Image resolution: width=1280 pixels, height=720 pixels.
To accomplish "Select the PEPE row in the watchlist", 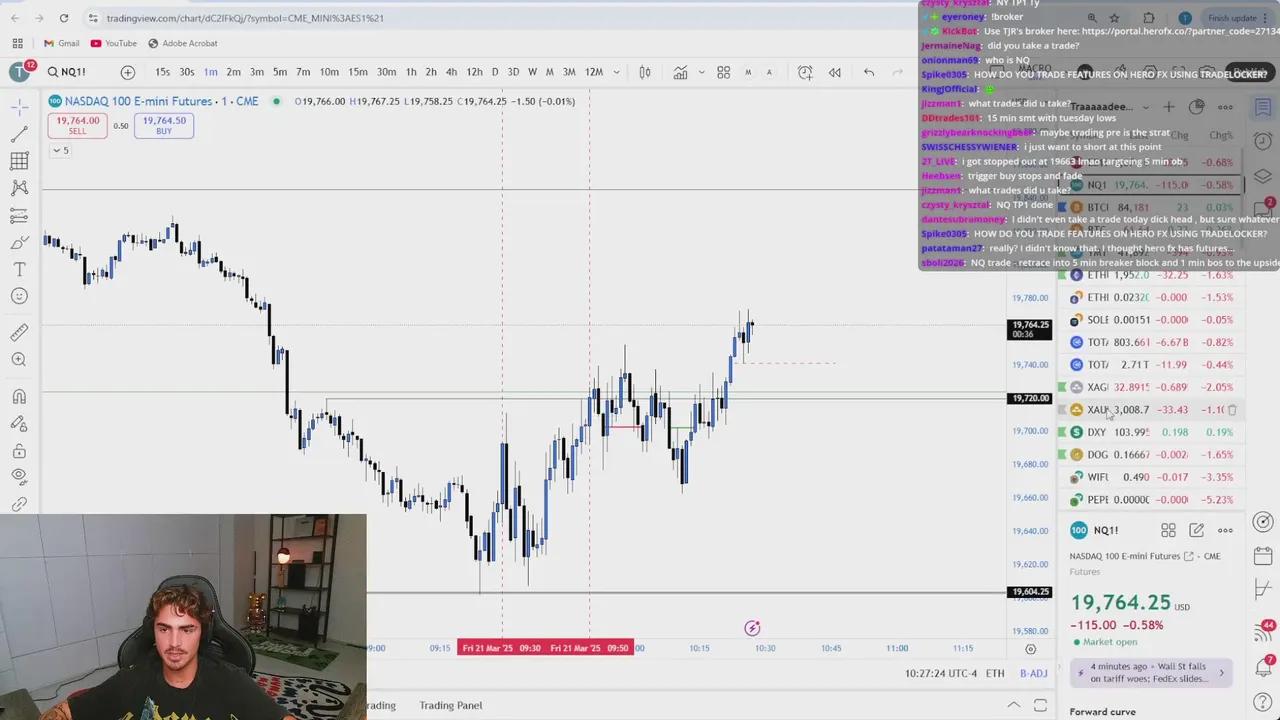I will pyautogui.click(x=1154, y=500).
